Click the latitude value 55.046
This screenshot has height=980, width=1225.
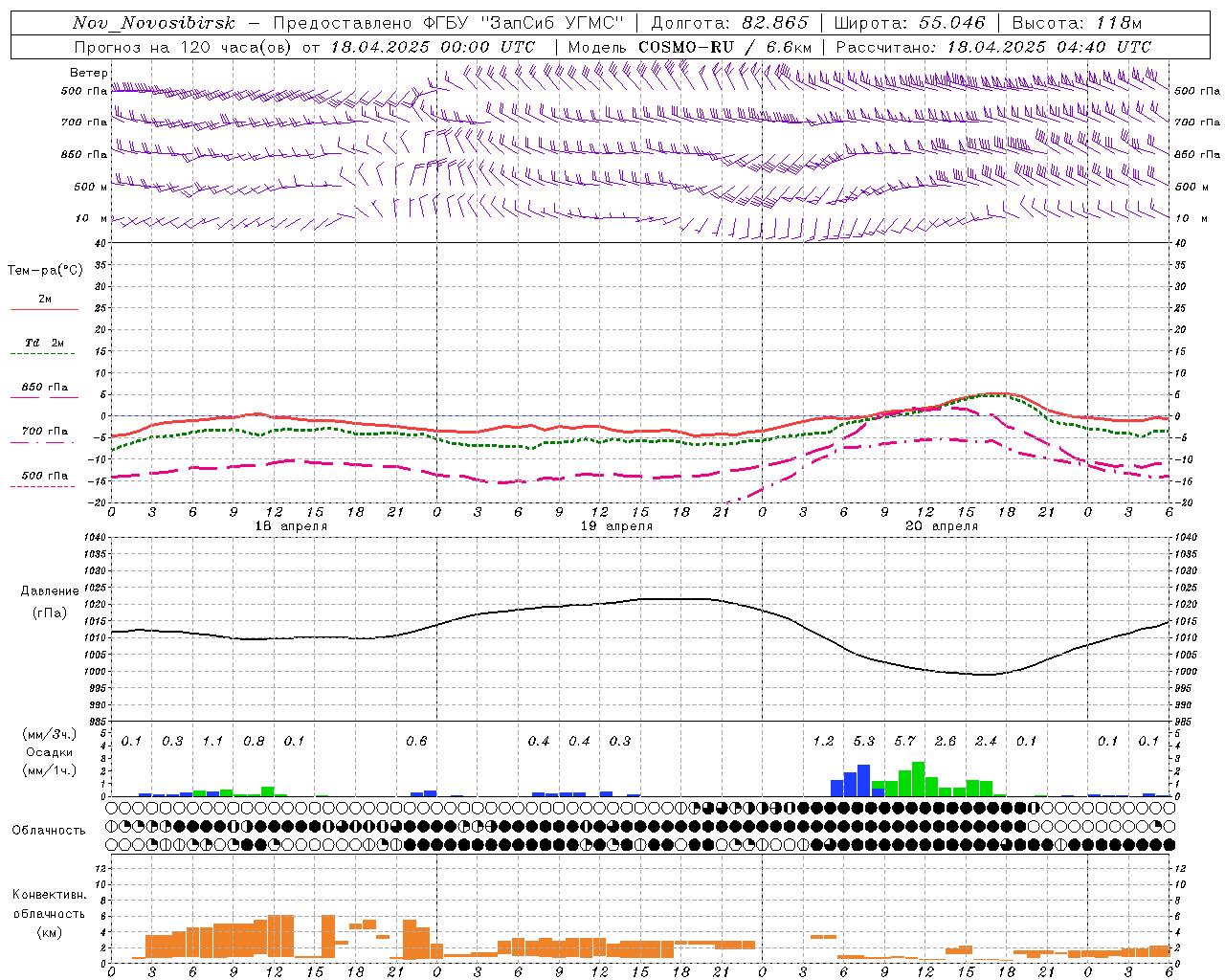click(952, 23)
